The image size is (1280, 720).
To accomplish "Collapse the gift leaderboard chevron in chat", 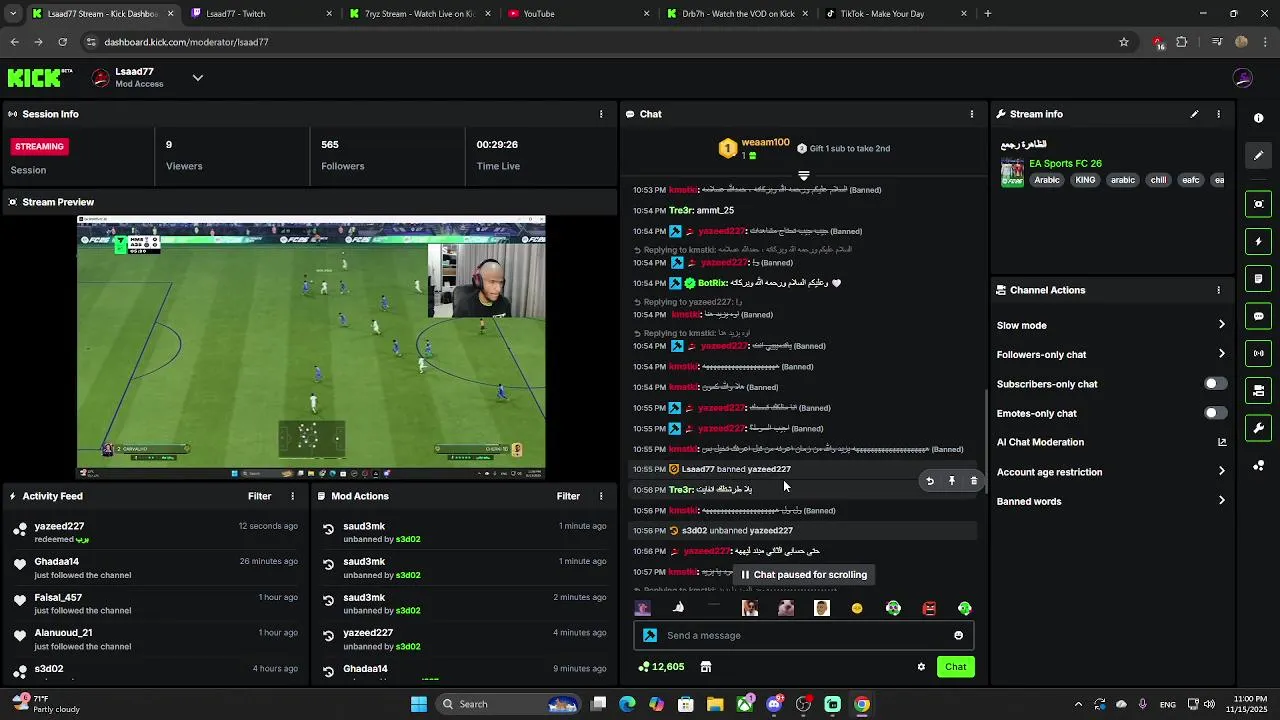I will click(803, 176).
